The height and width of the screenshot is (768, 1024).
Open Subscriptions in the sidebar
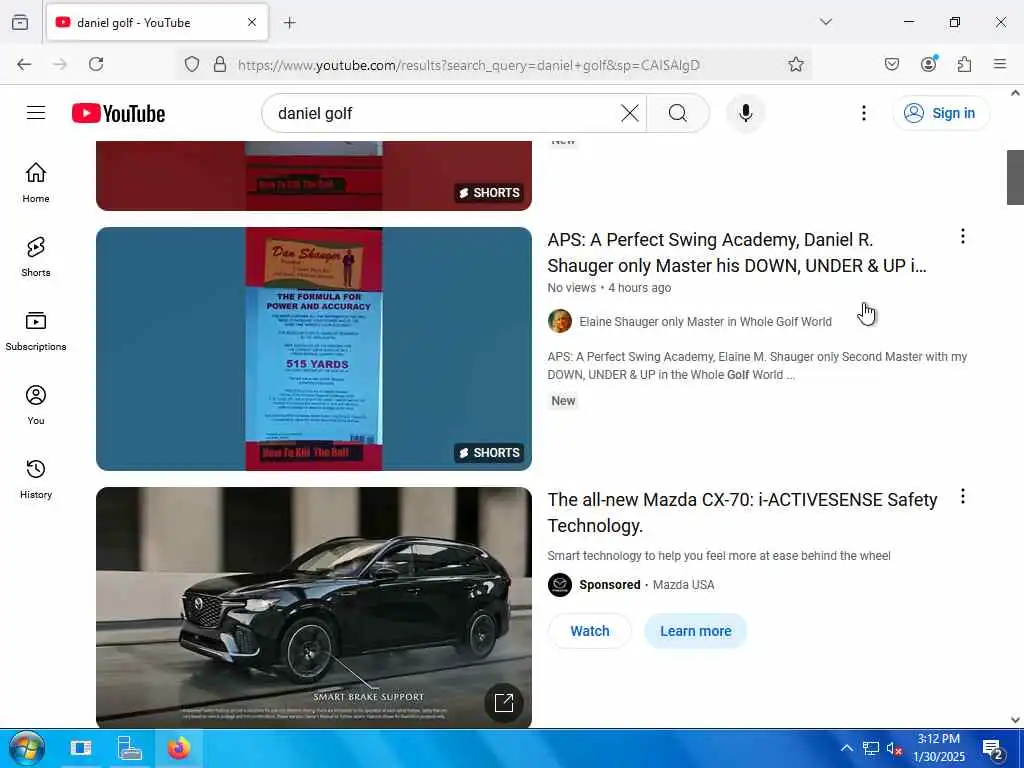(36, 331)
